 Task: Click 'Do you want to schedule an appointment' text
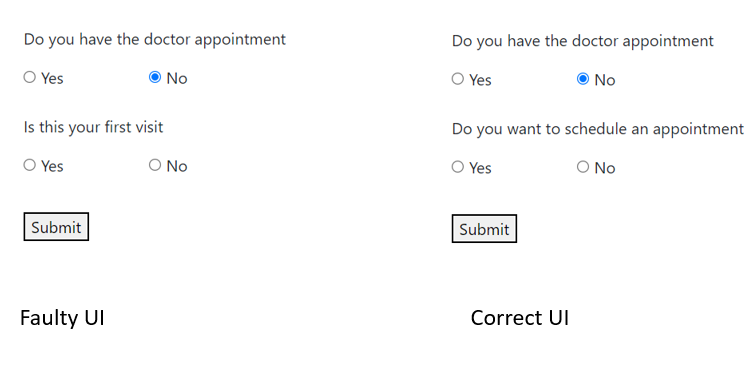click(x=598, y=129)
